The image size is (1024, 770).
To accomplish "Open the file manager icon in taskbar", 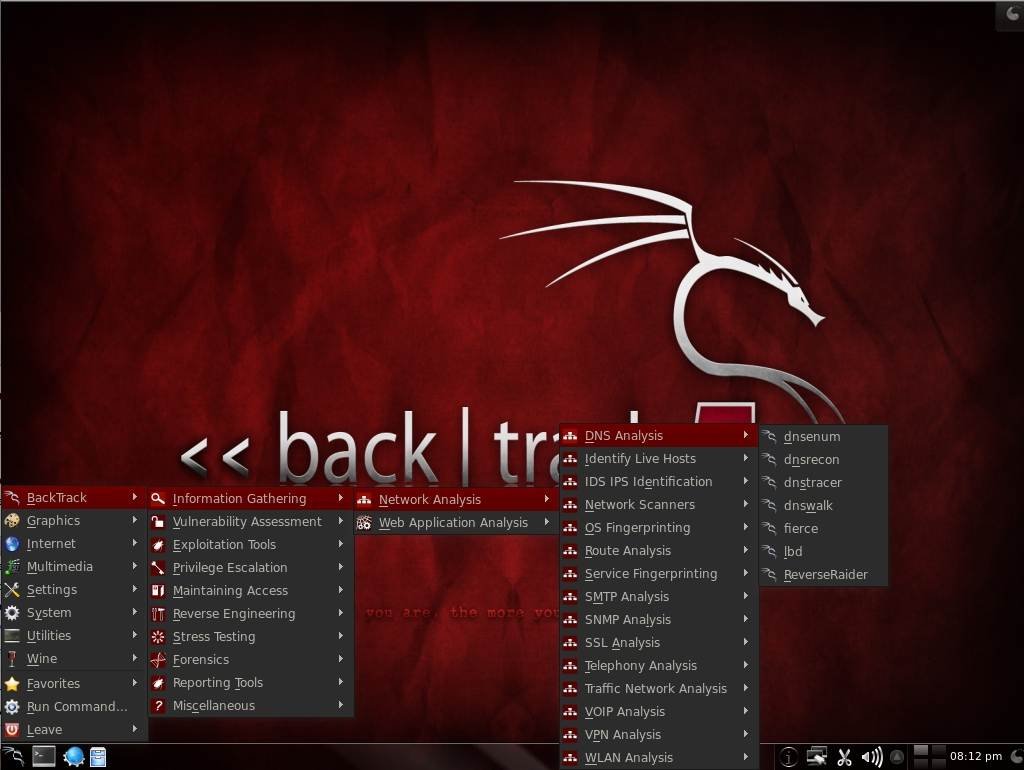I will [x=98, y=757].
